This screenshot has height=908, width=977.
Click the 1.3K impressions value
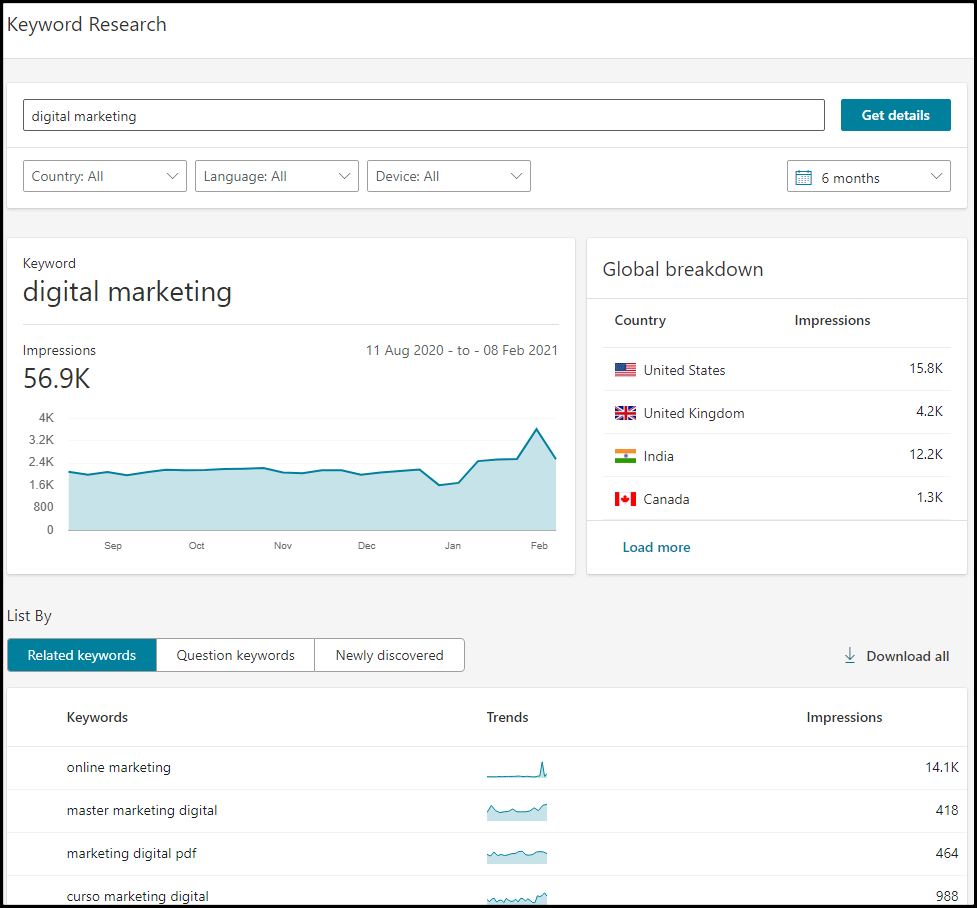[x=929, y=497]
